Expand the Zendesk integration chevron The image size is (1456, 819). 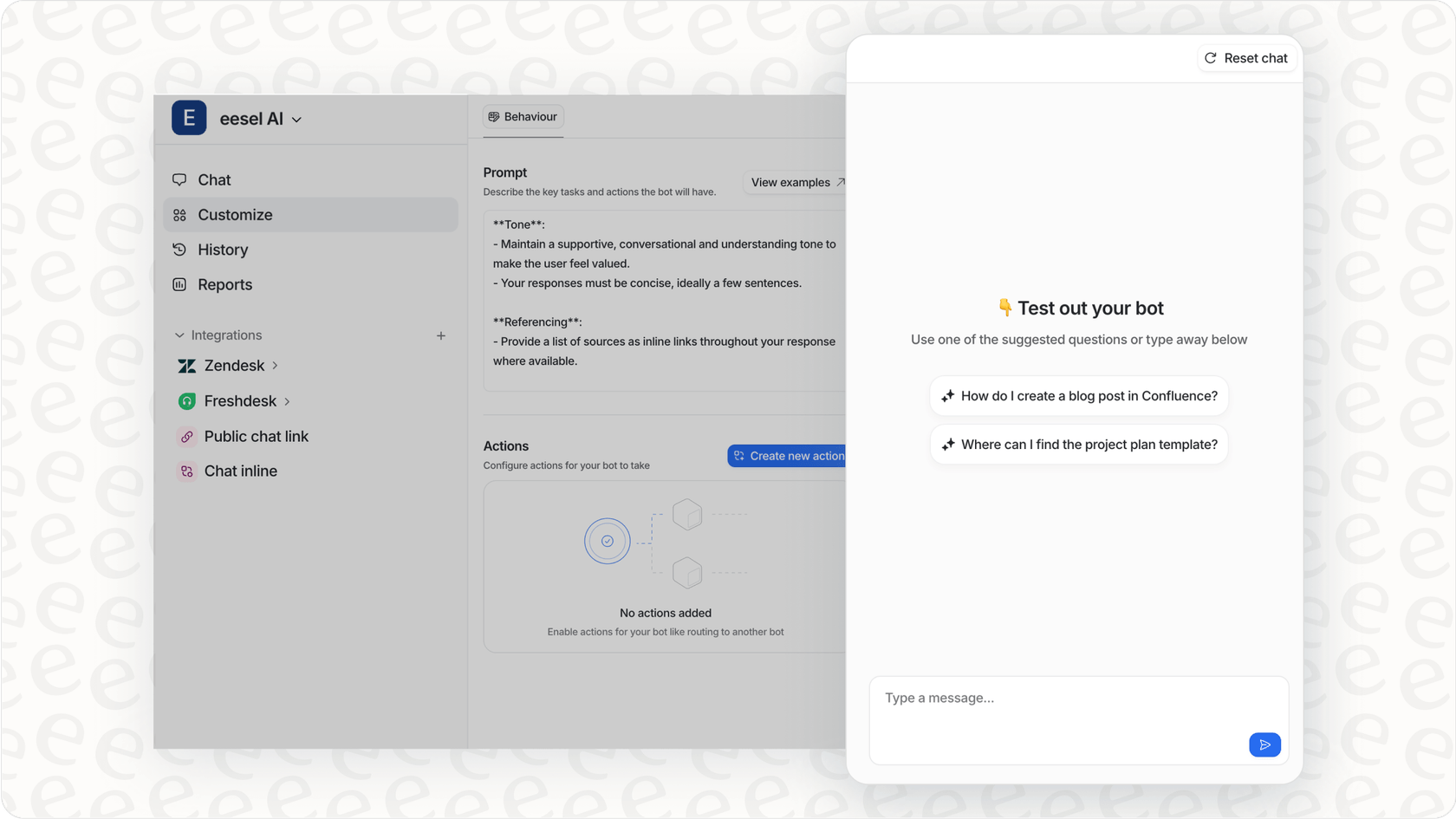pyautogui.click(x=275, y=366)
